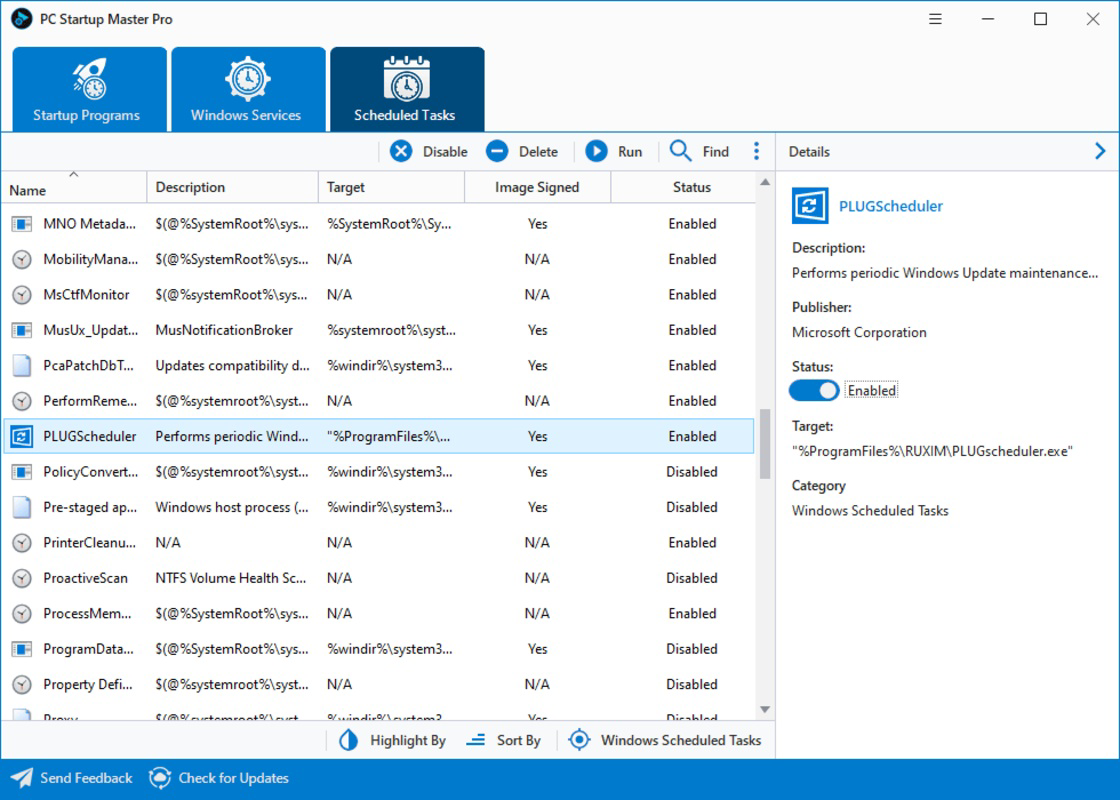1120x800 pixels.
Task: Open the three-dot overflow menu on toolbar
Action: point(757,151)
